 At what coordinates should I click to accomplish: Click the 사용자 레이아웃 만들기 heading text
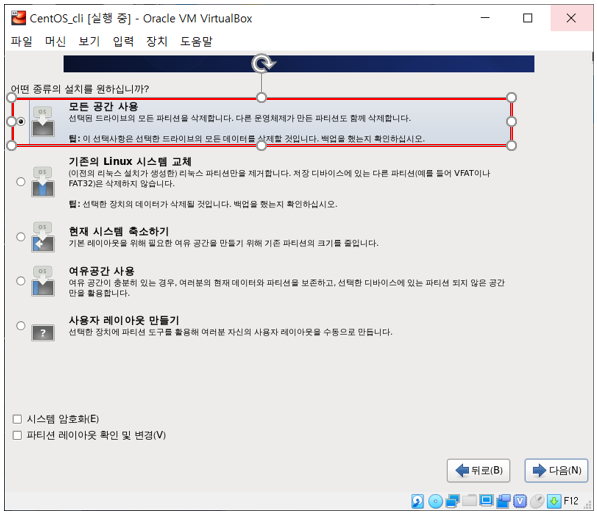(124, 320)
